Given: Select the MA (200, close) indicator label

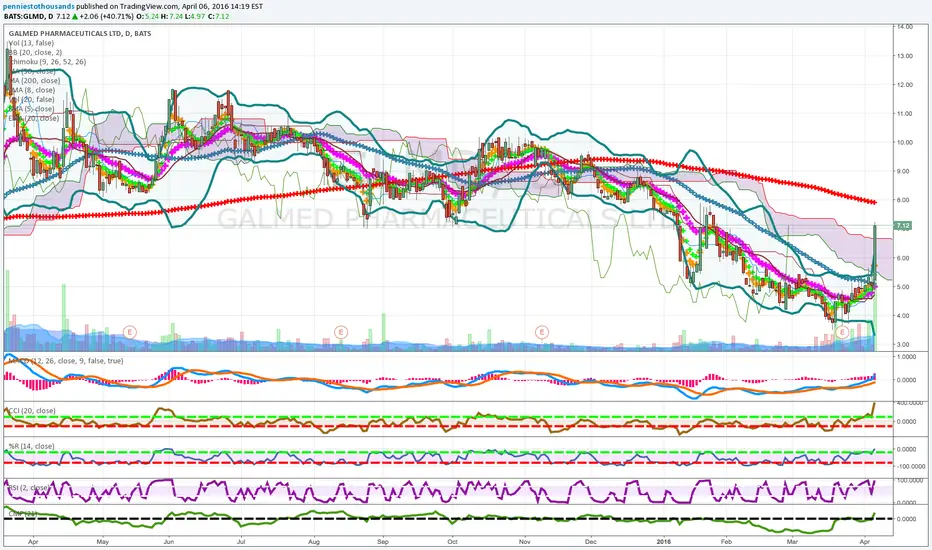Looking at the screenshot, I should click(x=34, y=81).
